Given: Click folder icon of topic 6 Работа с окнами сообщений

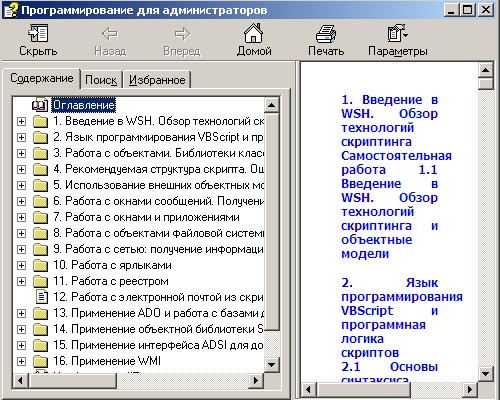Looking at the screenshot, I should [x=41, y=201].
